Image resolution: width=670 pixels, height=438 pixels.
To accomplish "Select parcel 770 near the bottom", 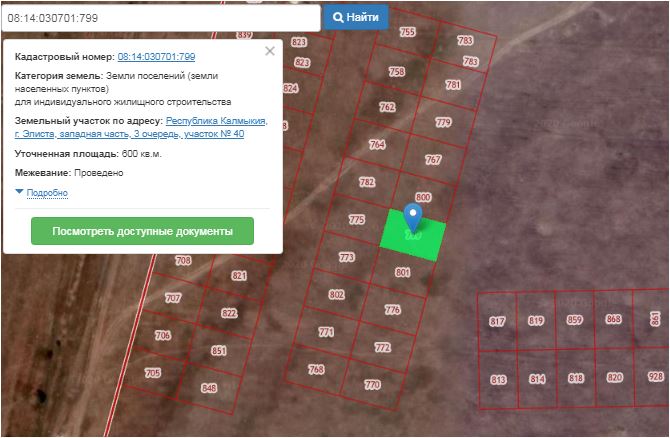I will tap(372, 384).
